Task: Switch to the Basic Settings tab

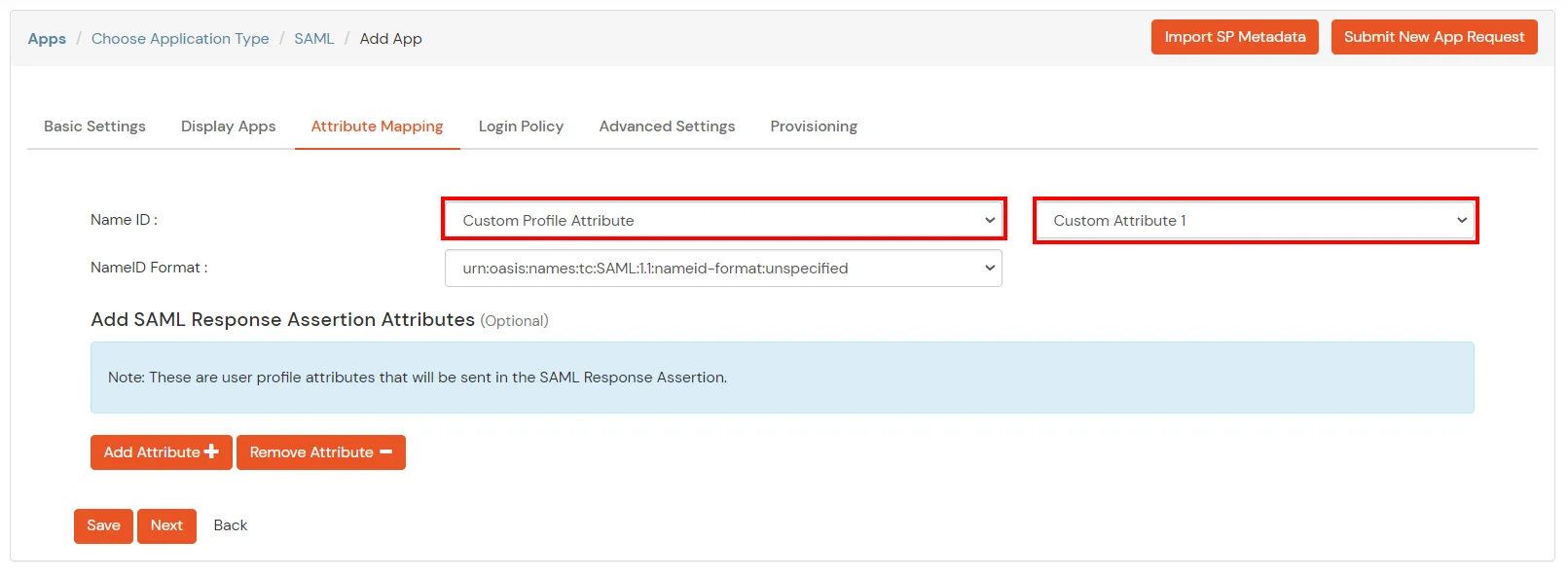Action: (94, 126)
